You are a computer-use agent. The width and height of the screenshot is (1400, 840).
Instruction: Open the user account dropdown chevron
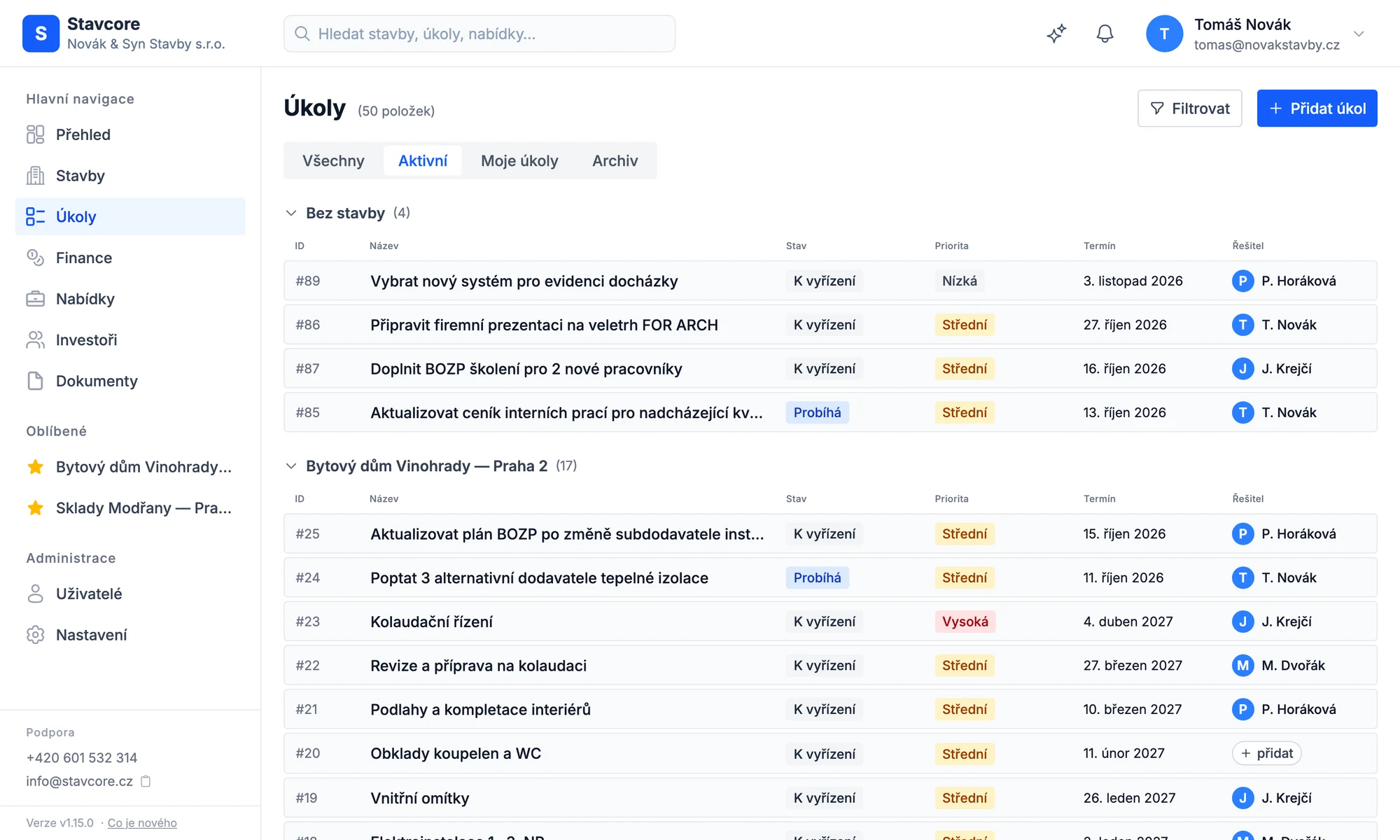click(x=1359, y=34)
